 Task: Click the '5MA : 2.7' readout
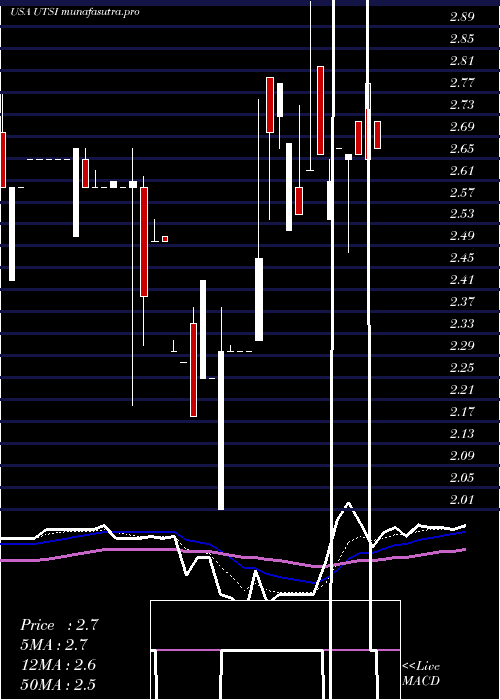pos(54,645)
